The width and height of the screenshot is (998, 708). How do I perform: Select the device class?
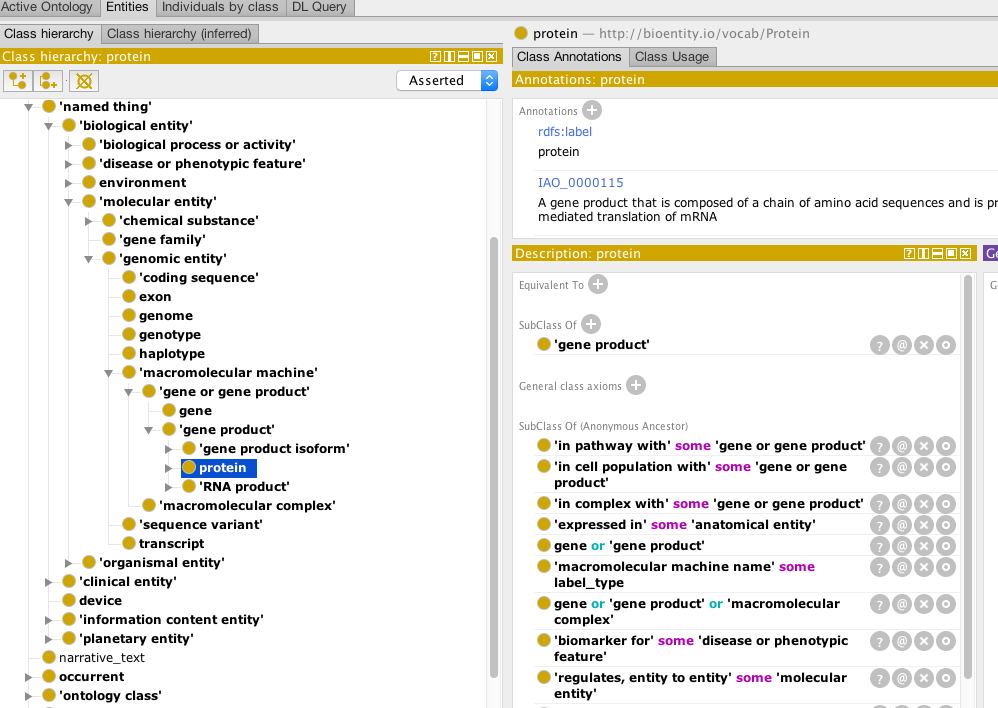click(x=100, y=600)
